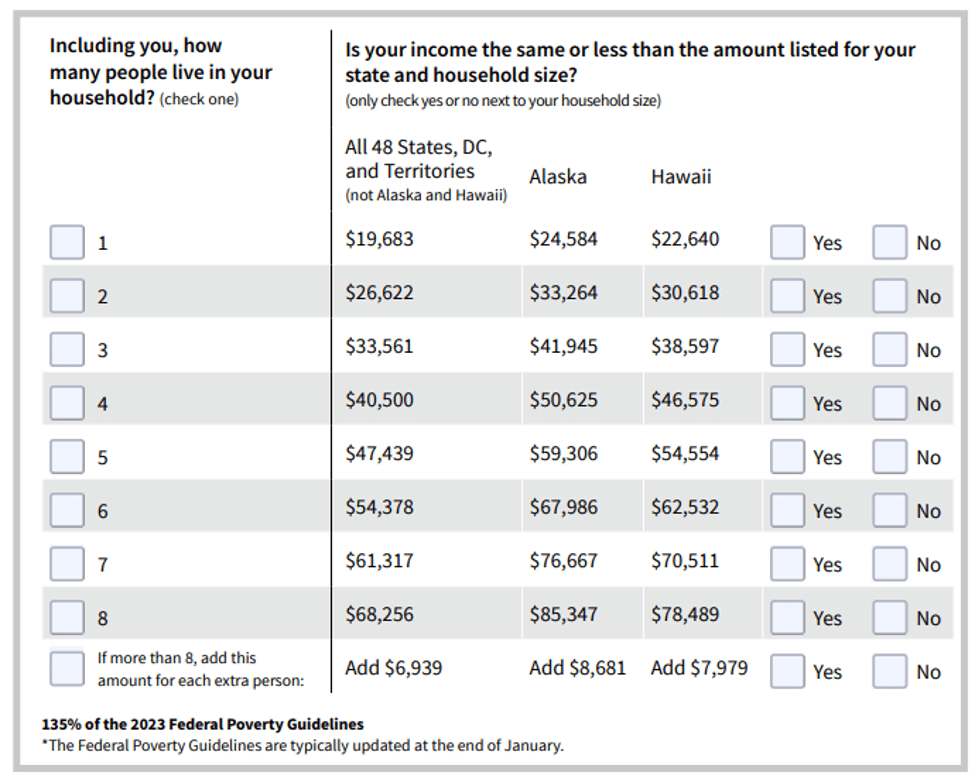
Task: Check No for the $19,683 row
Action: tap(890, 242)
